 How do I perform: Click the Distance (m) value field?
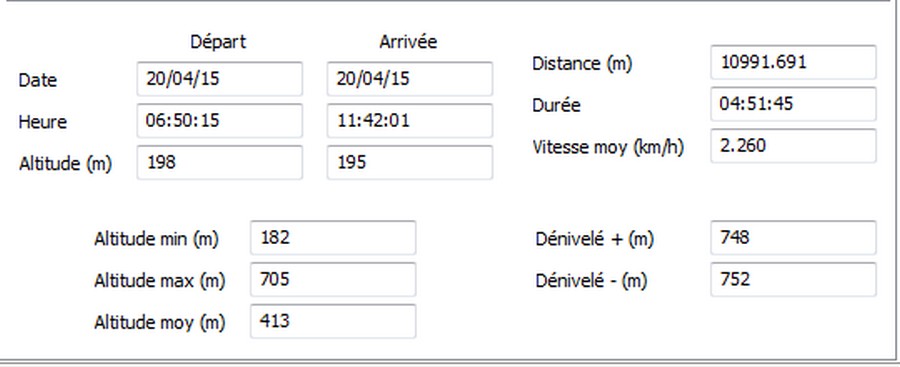click(x=793, y=62)
